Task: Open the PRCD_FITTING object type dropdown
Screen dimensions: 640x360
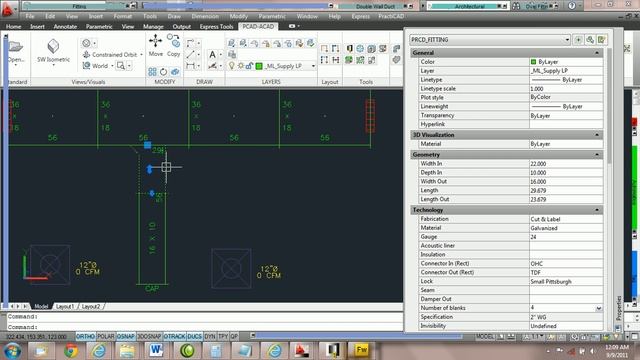Action: click(x=567, y=40)
